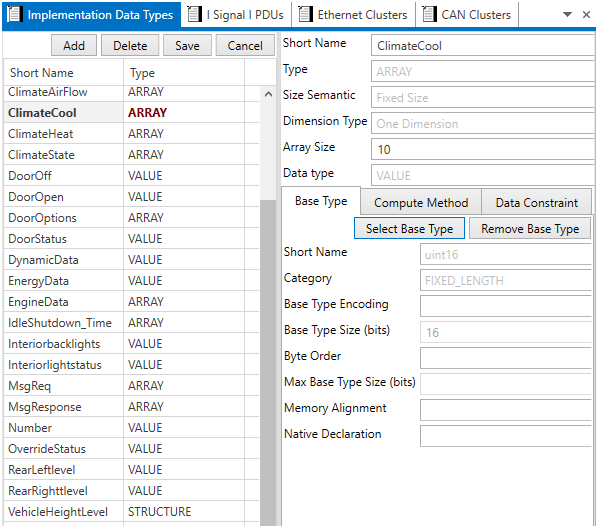Click the I Signal I PDUs tab icon
The image size is (598, 528).
click(x=195, y=14)
